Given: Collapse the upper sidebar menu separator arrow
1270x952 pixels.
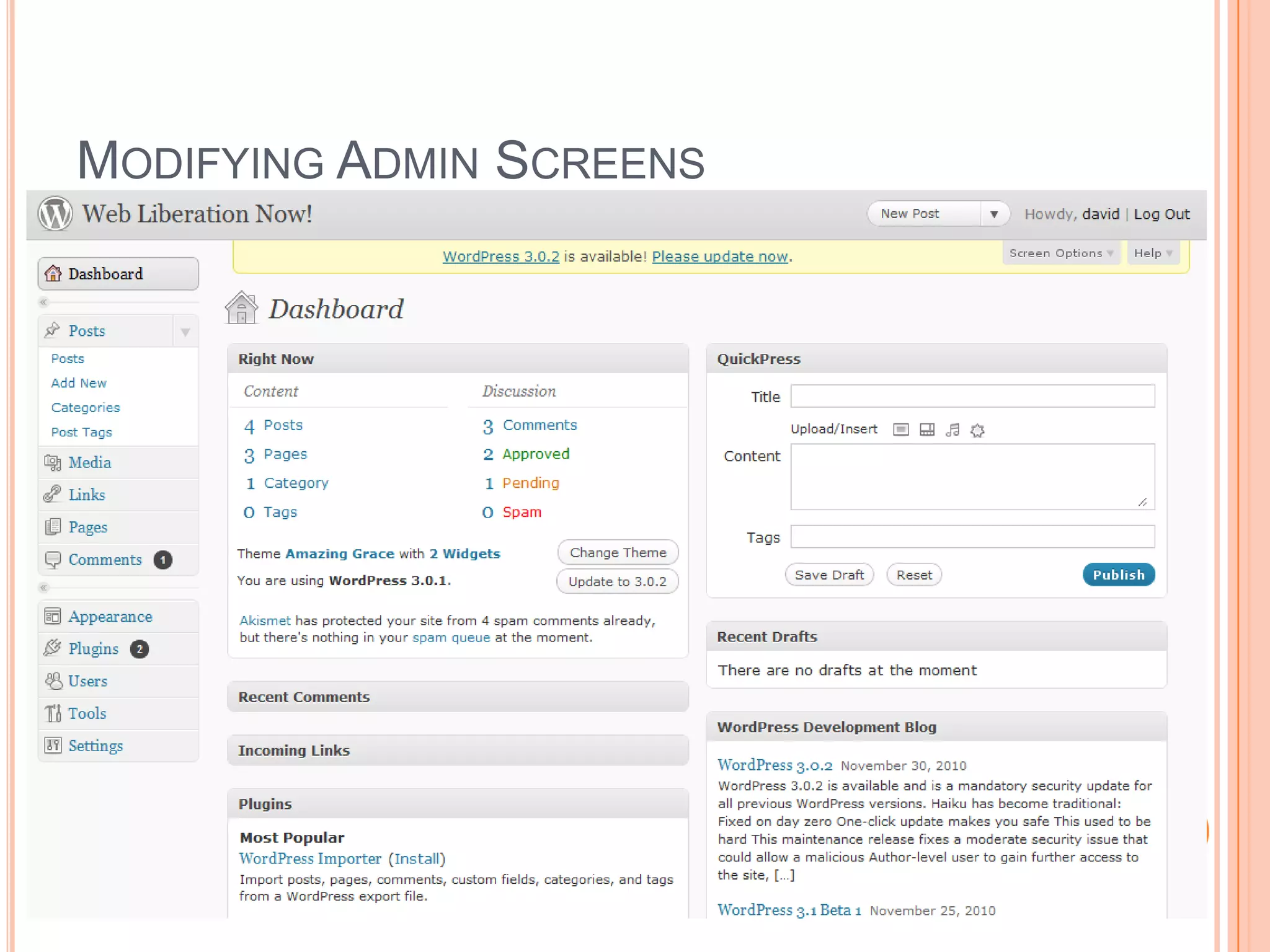Looking at the screenshot, I should click(43, 302).
